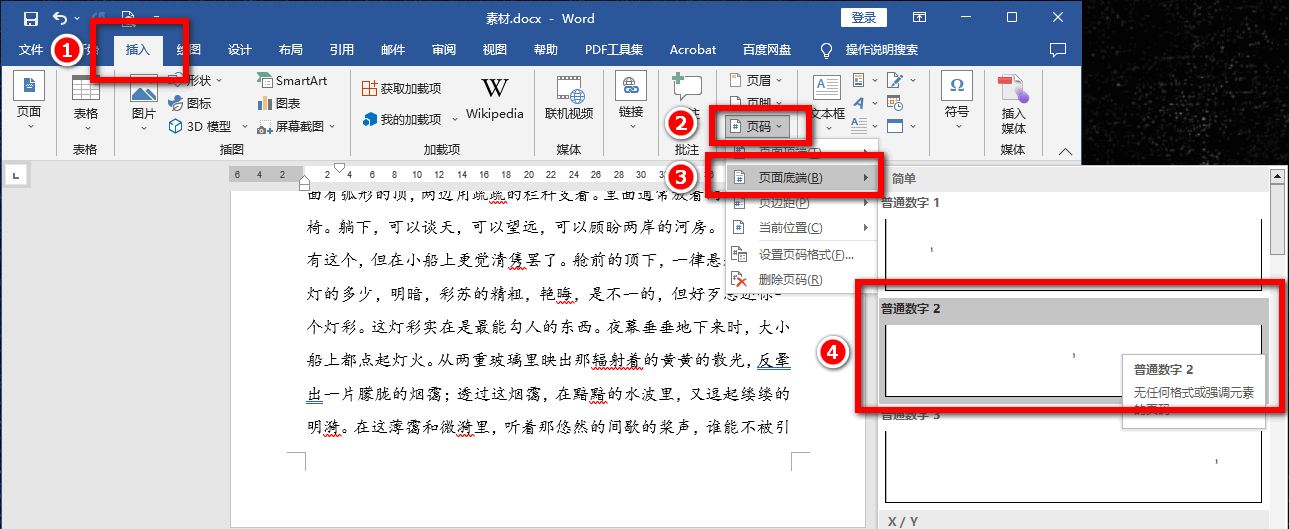Choose 设置页码格式(F)... menu item
The image size is (1289, 529).
[x=802, y=254]
